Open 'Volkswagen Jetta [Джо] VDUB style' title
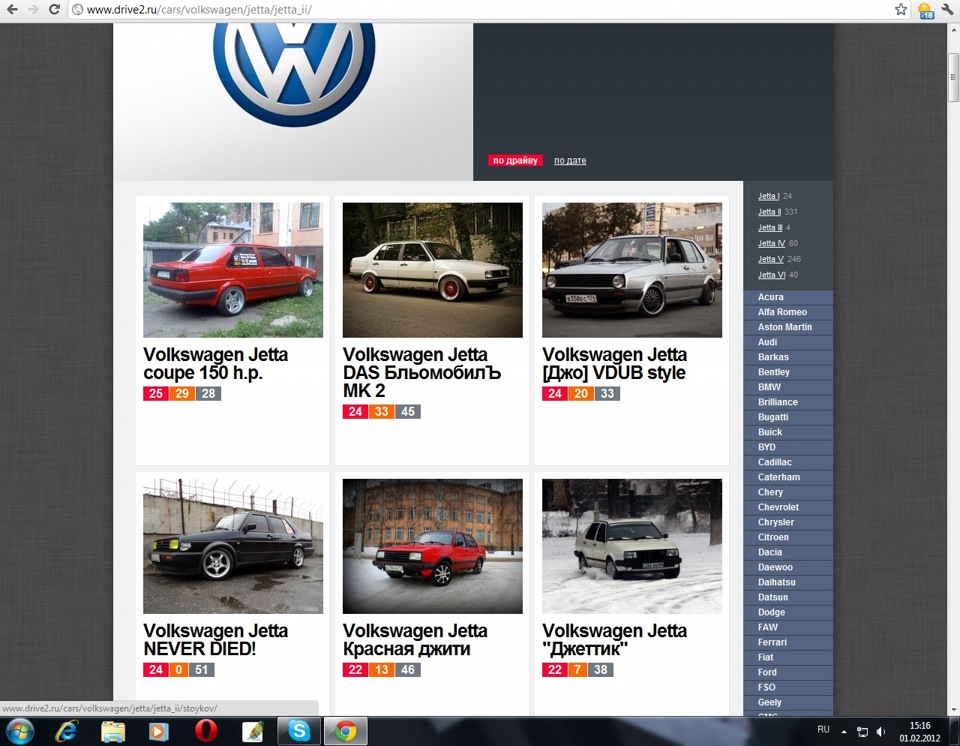Screen dimensions: 960x746 click(615, 364)
